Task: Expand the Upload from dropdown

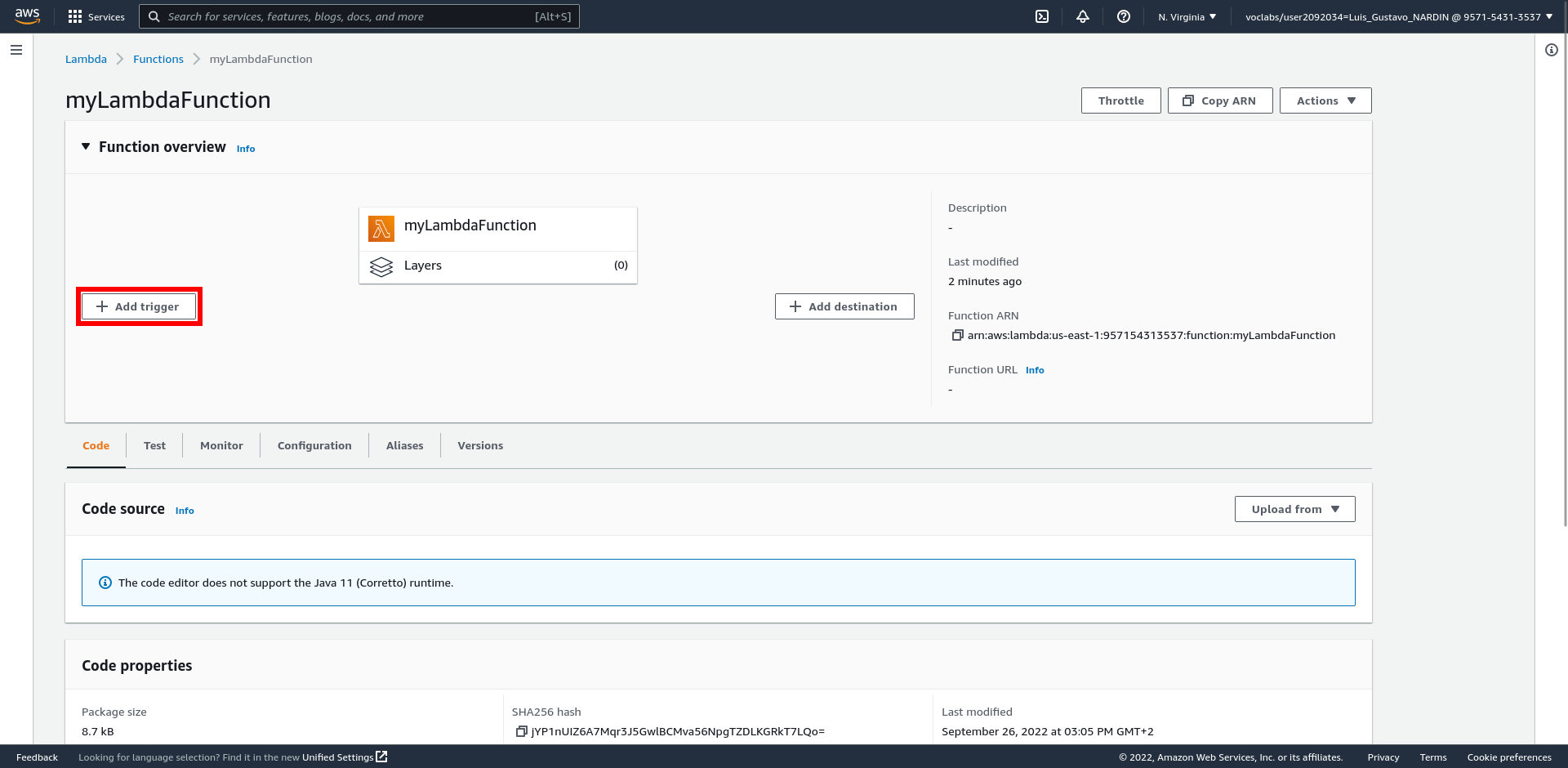Action: click(x=1294, y=509)
